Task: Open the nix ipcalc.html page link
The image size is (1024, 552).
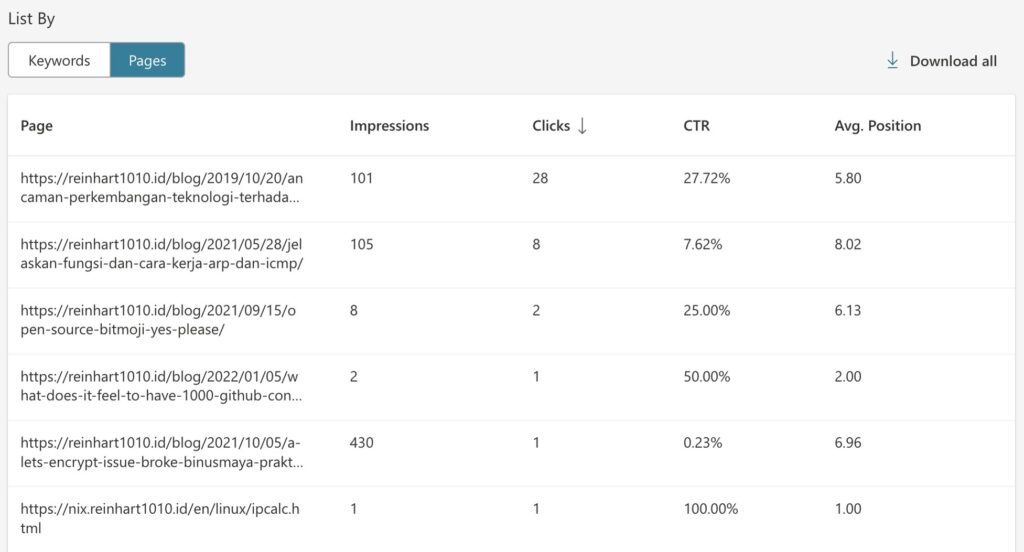Action: (160, 518)
